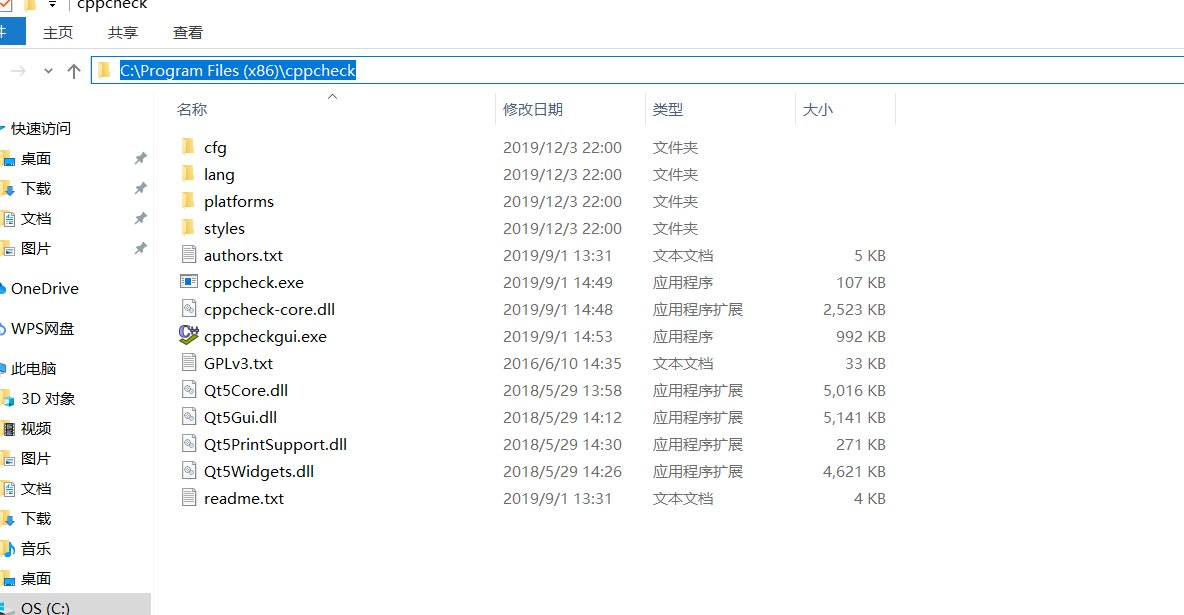1184x615 pixels.
Task: Open the cfg folder icon
Action: pyautogui.click(x=189, y=147)
